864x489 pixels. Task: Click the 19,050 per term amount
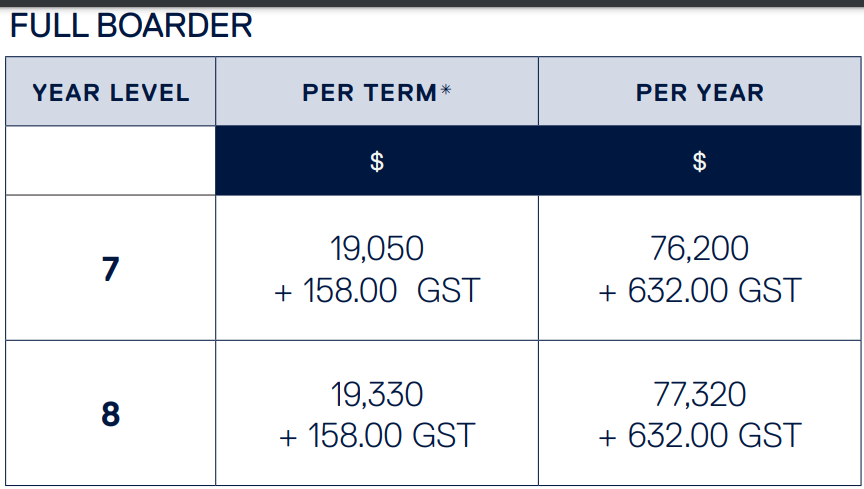coord(377,248)
